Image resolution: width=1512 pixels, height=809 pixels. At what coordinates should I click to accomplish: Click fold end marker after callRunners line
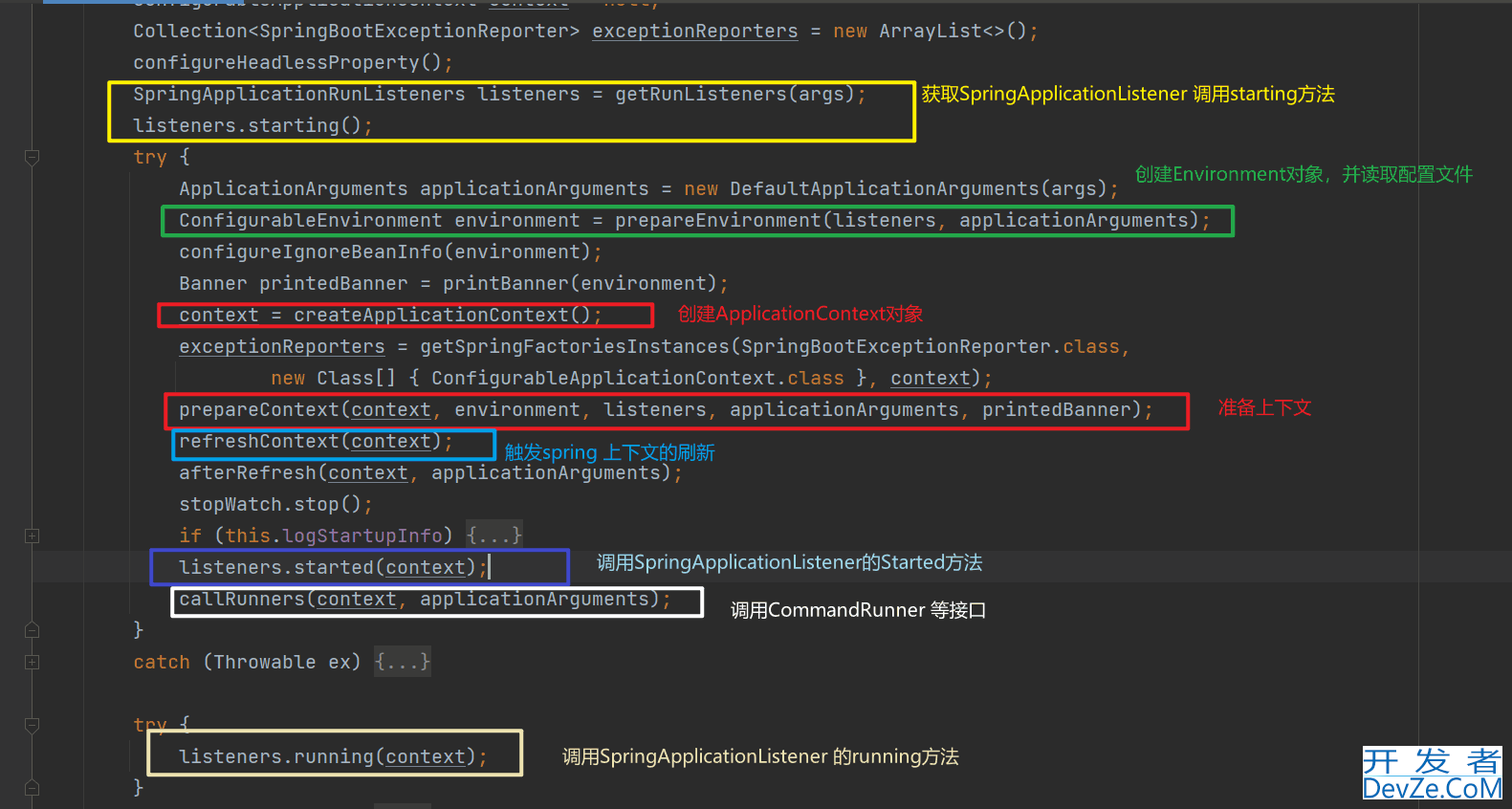tap(32, 630)
